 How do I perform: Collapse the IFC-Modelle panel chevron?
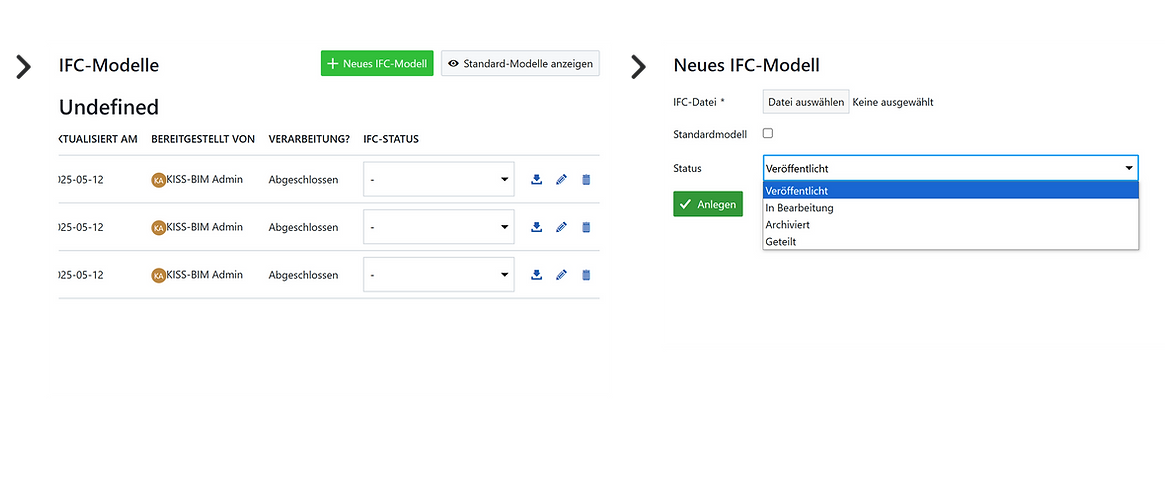tap(24, 66)
